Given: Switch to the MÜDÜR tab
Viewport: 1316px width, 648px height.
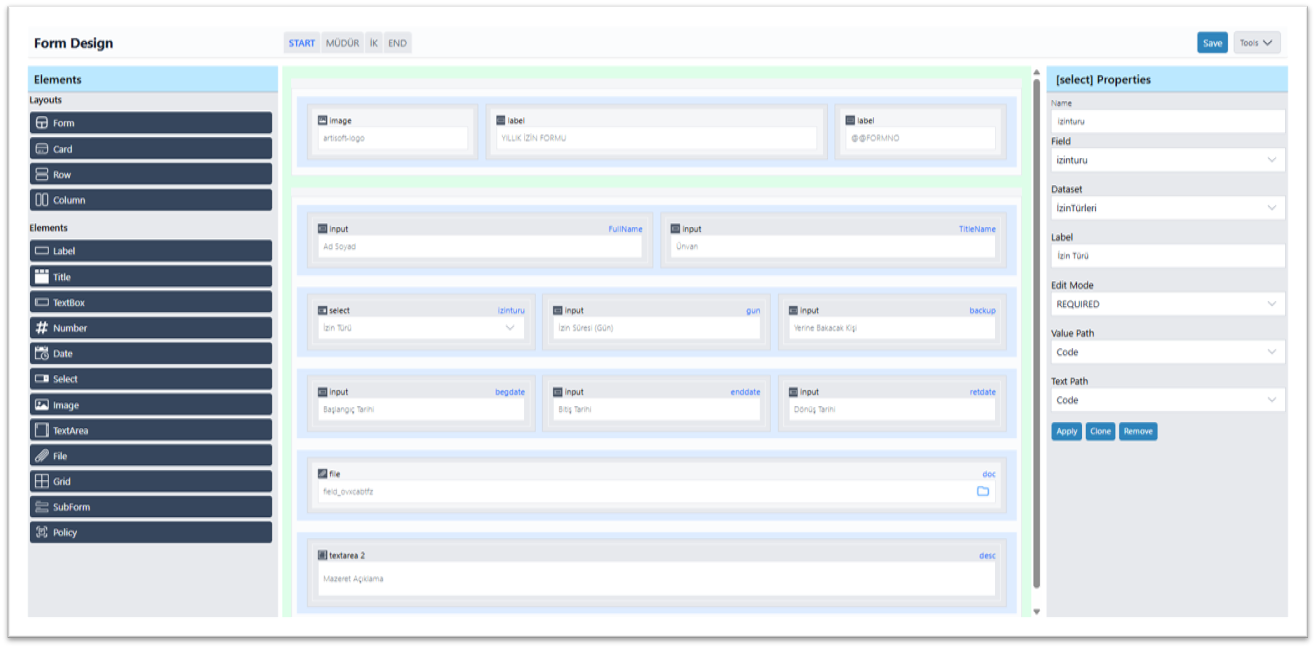Looking at the screenshot, I should (x=342, y=43).
